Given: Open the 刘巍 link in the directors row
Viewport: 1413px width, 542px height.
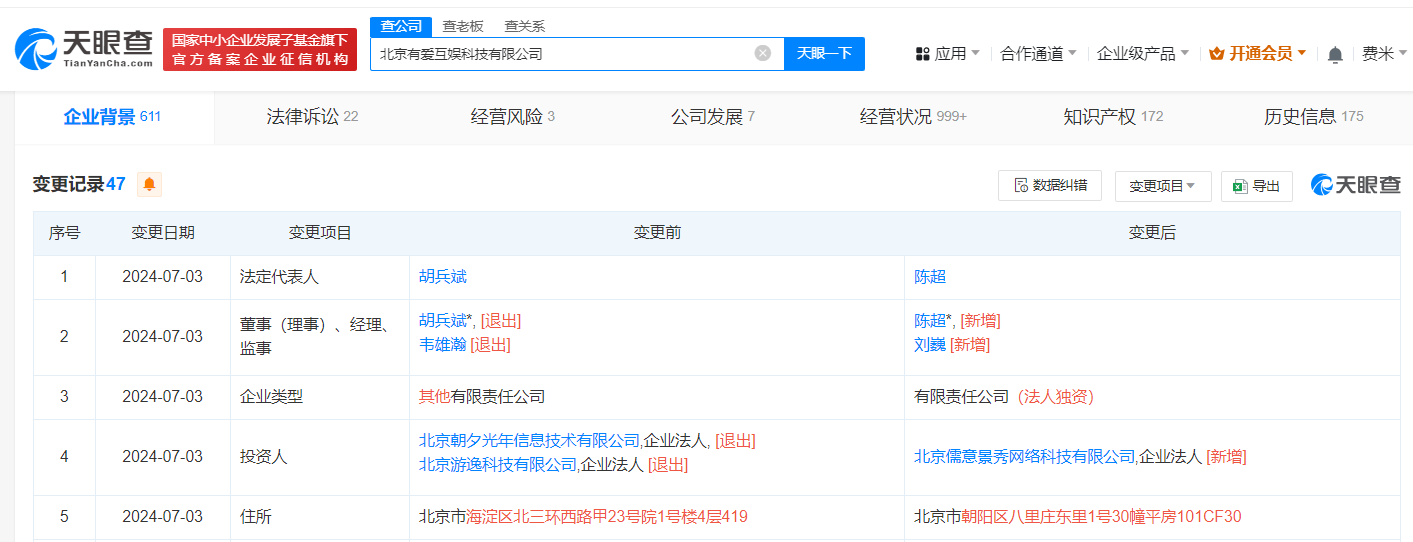Looking at the screenshot, I should point(930,345).
